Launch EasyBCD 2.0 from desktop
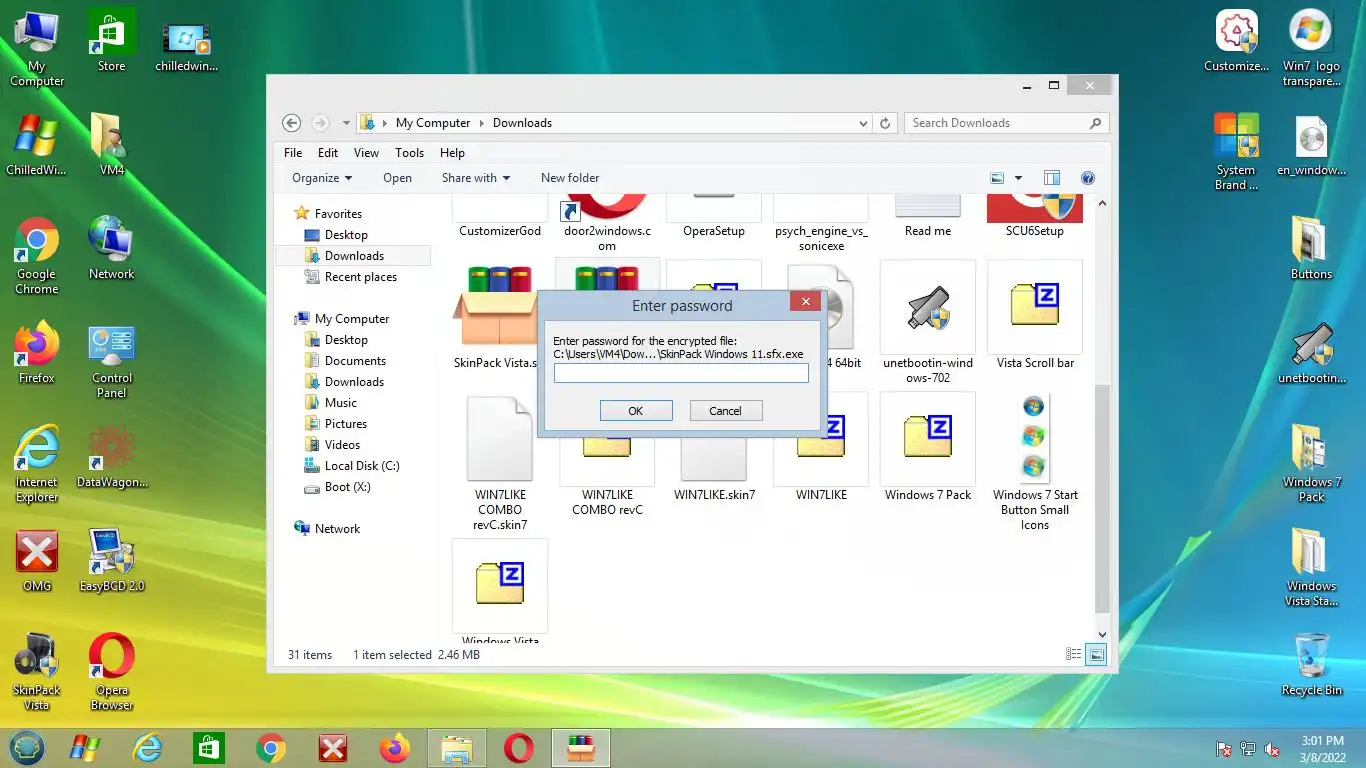1366x768 pixels. click(x=111, y=560)
